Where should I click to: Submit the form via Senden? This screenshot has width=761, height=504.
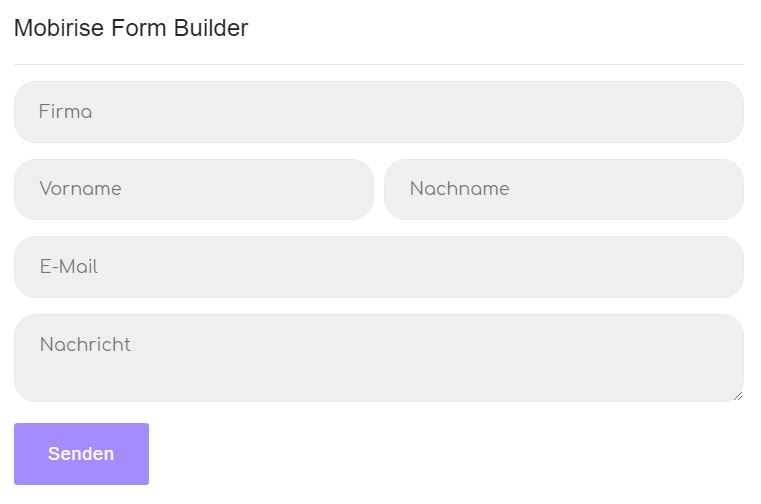coord(81,454)
